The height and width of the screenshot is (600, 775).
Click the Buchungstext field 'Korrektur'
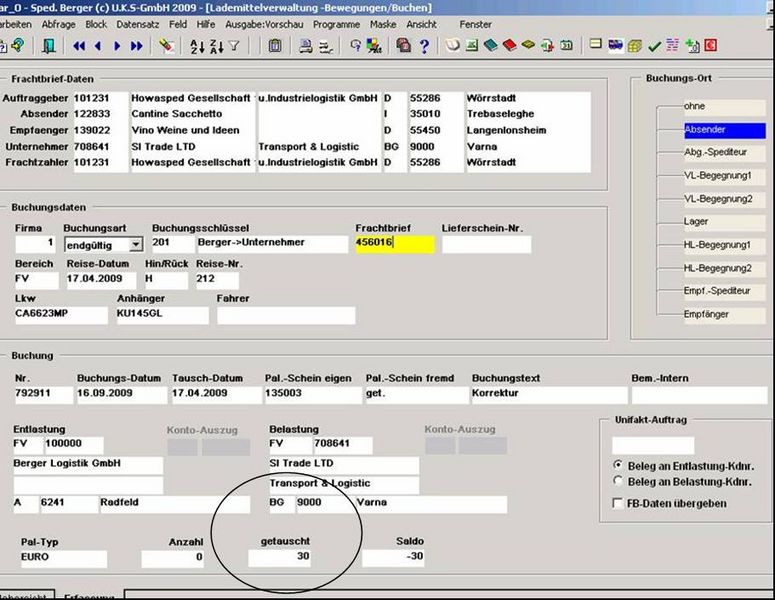pyautogui.click(x=550, y=395)
